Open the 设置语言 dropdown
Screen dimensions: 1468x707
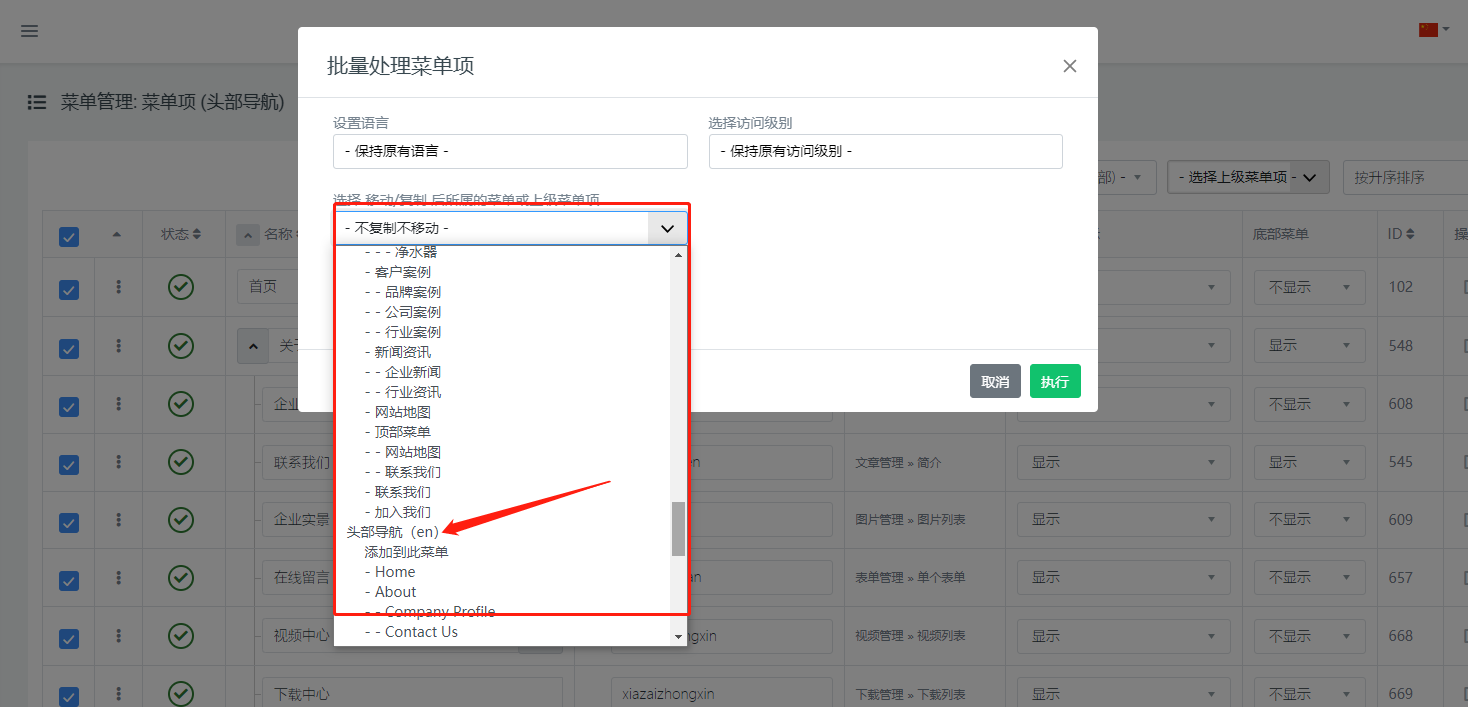coord(510,152)
